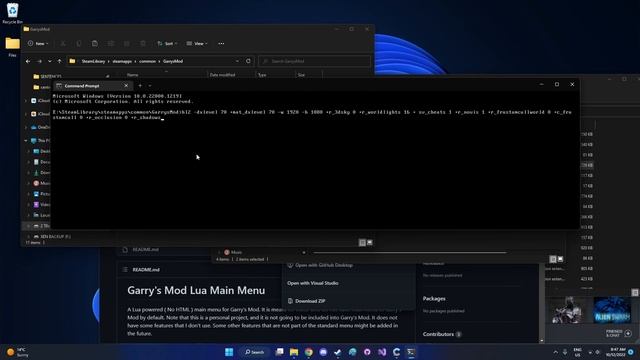The width and height of the screenshot is (640, 360).
Task: Open the Files folder on desktop
Action: [x=12, y=47]
